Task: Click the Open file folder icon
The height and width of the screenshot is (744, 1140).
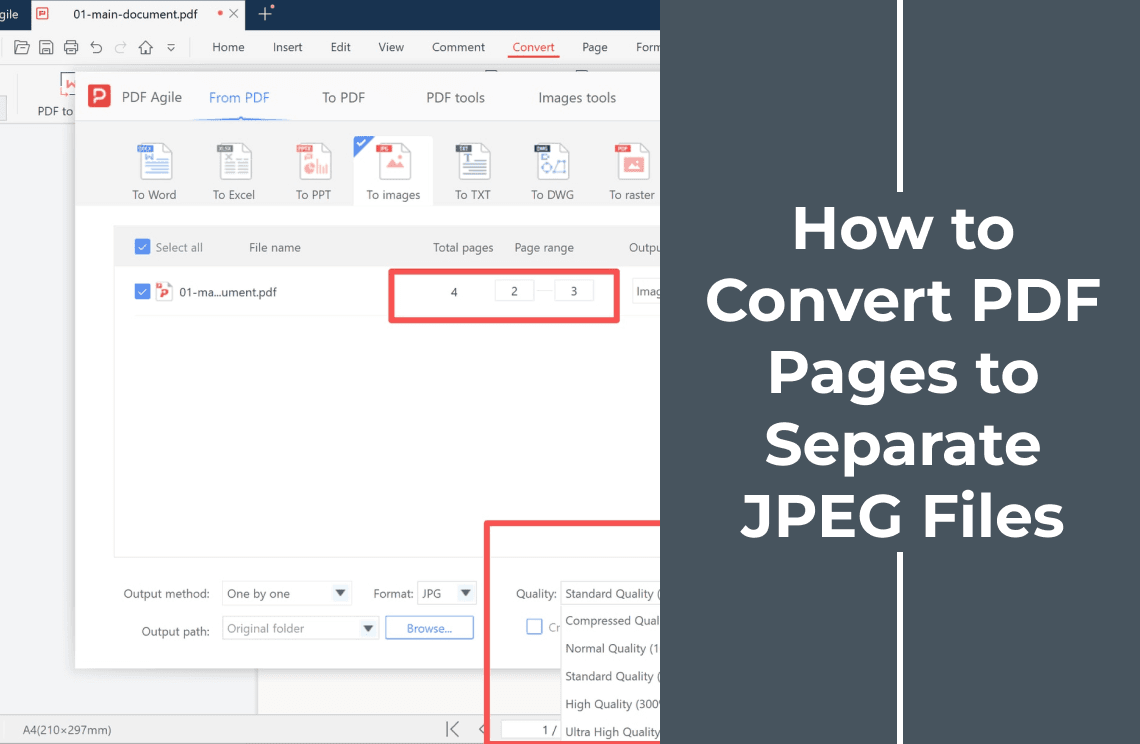Action: (22, 47)
